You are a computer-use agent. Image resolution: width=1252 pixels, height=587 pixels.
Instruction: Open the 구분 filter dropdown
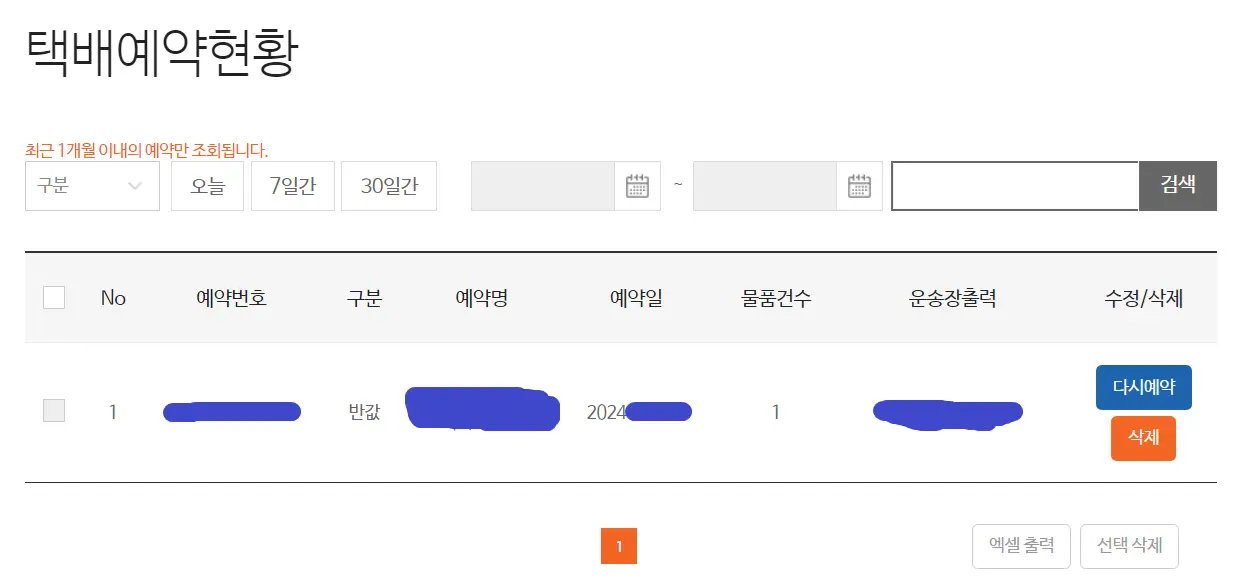click(x=92, y=186)
